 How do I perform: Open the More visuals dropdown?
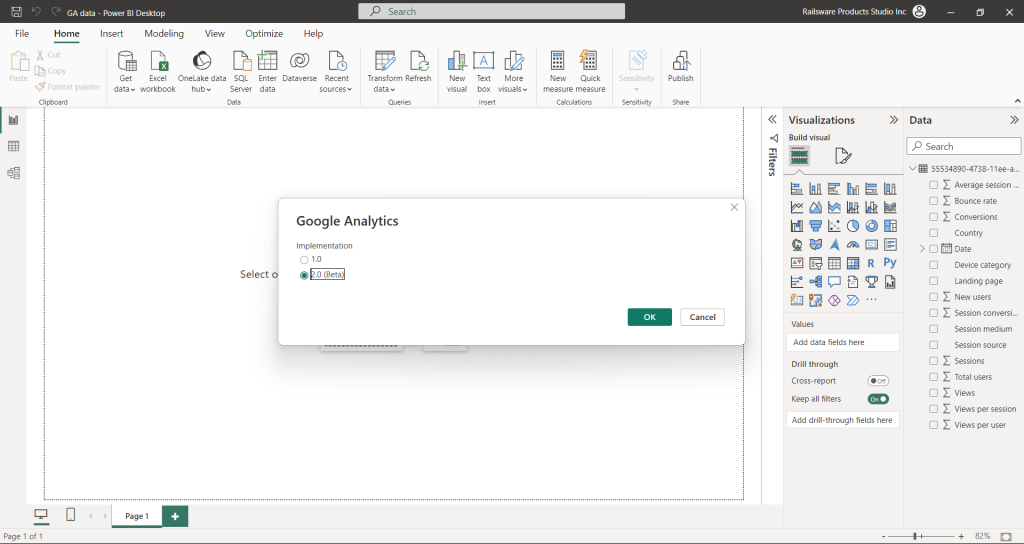click(513, 72)
